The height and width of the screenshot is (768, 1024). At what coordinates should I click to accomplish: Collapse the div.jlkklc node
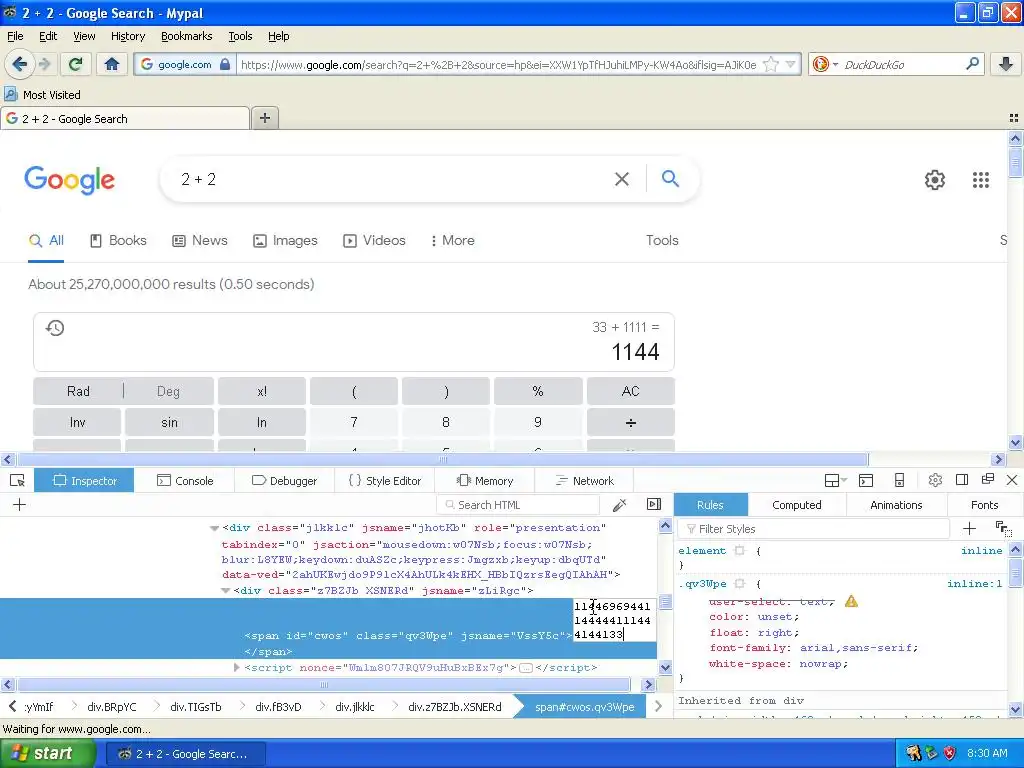pyautogui.click(x=214, y=528)
